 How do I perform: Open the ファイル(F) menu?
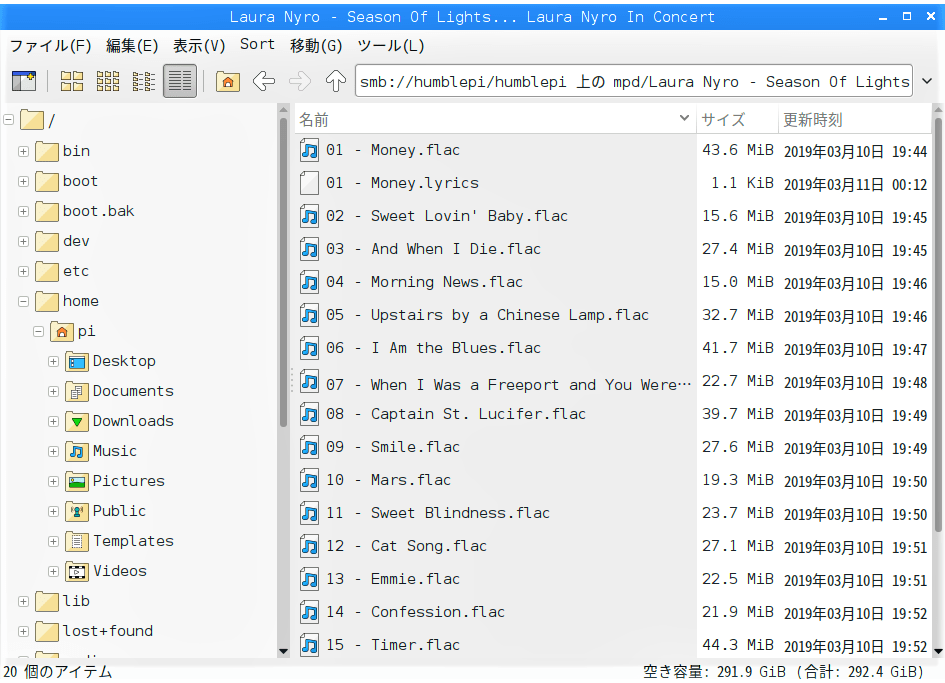pyautogui.click(x=51, y=46)
